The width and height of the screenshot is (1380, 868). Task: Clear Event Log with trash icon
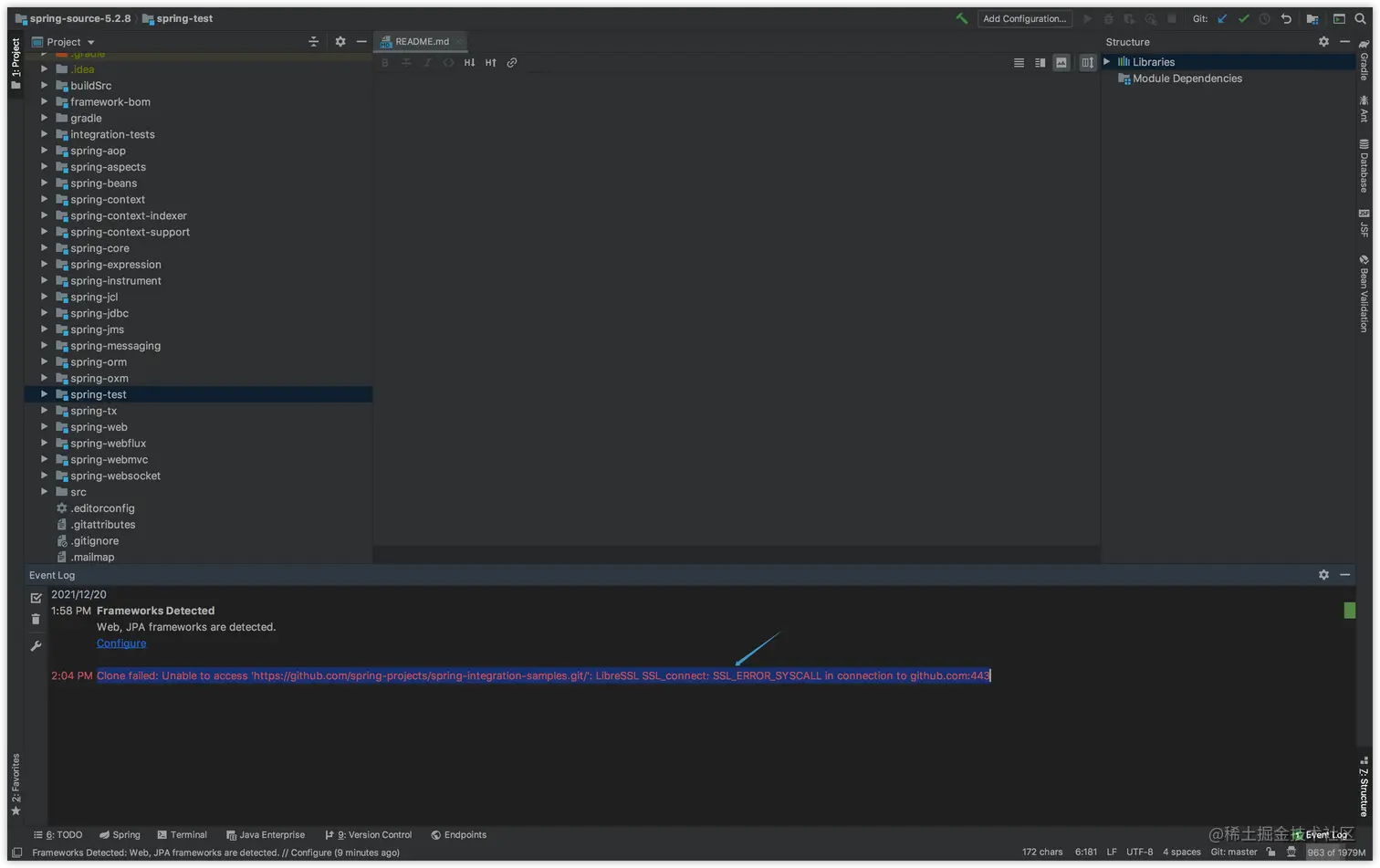pyautogui.click(x=36, y=620)
